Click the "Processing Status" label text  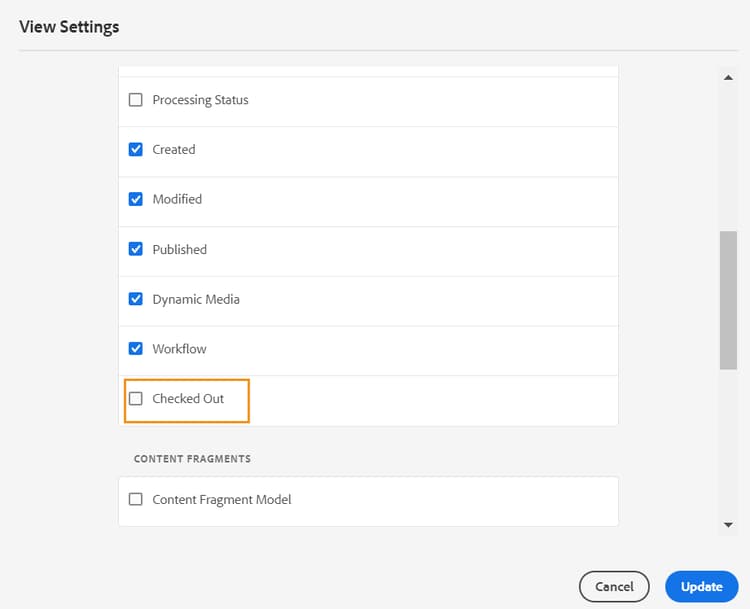[x=200, y=100]
